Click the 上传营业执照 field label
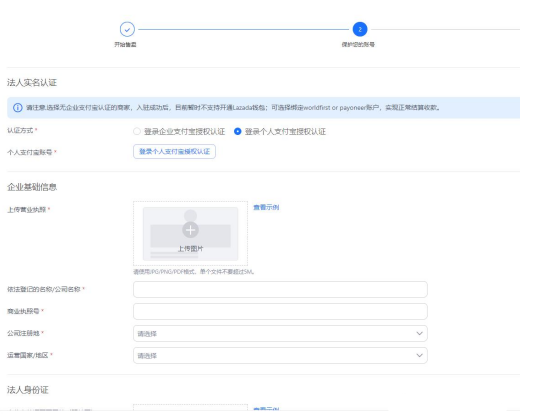 (x=27, y=210)
